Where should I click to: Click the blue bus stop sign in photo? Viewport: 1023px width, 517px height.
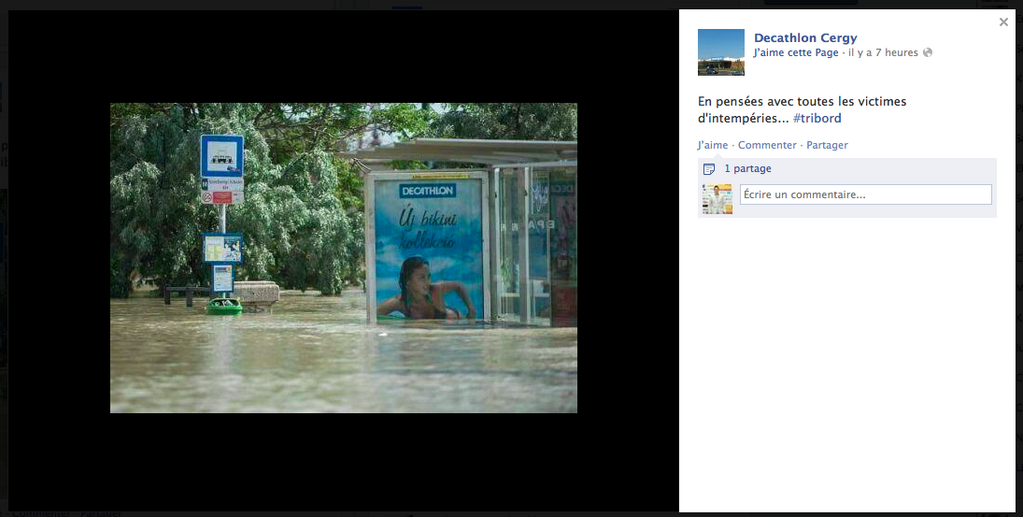coord(222,157)
